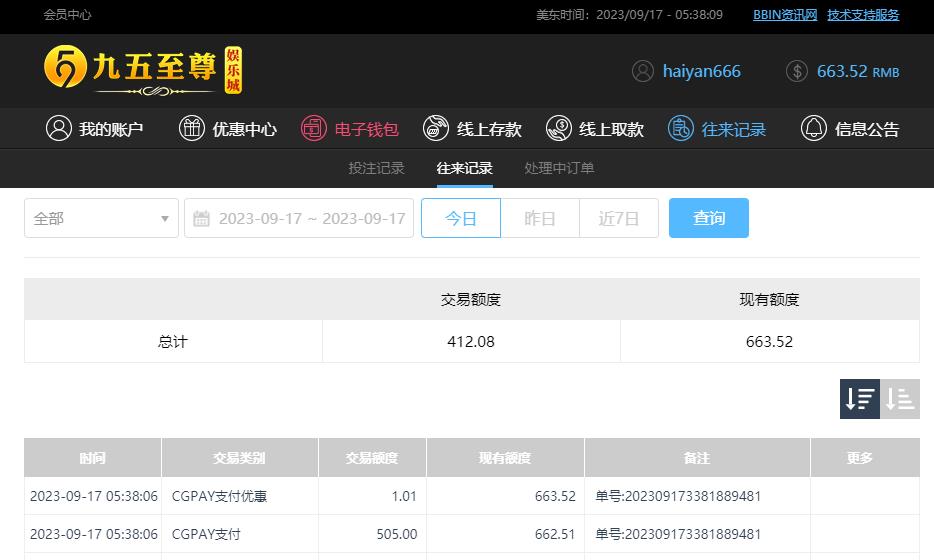Click the 更多 column header
The image size is (934, 560).
(x=865, y=458)
